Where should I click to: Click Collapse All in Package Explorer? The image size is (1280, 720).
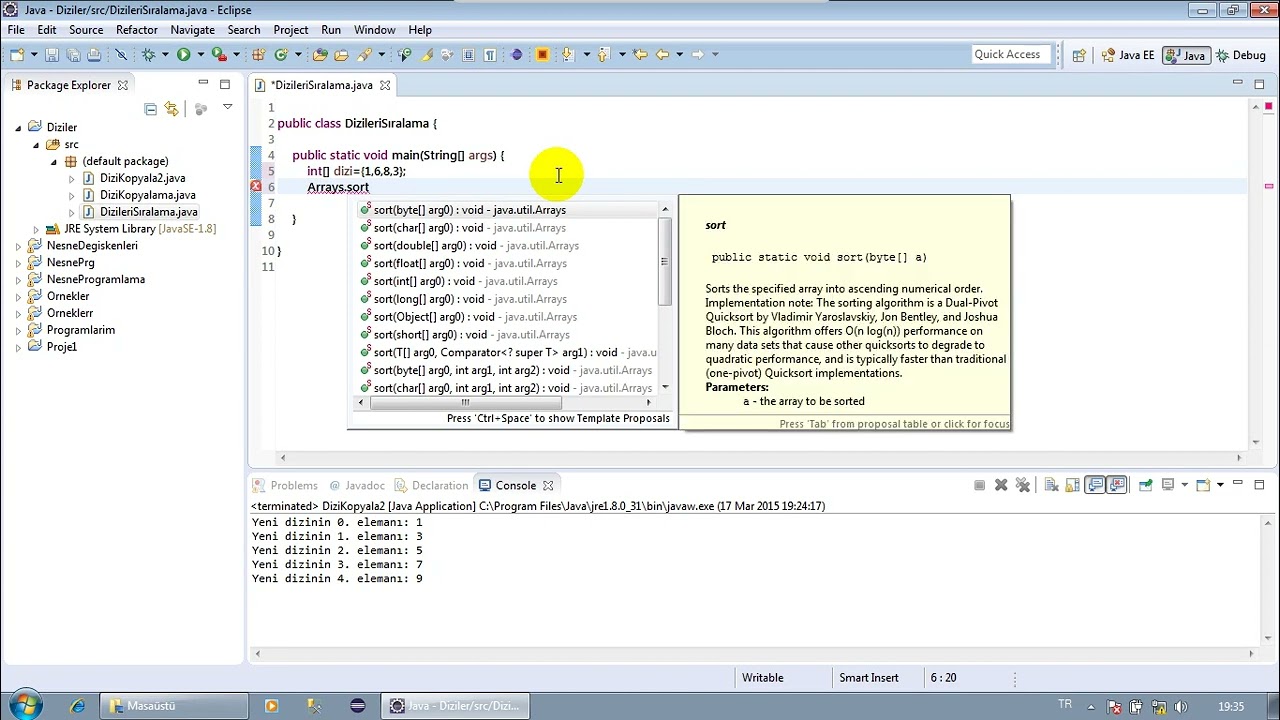point(150,109)
